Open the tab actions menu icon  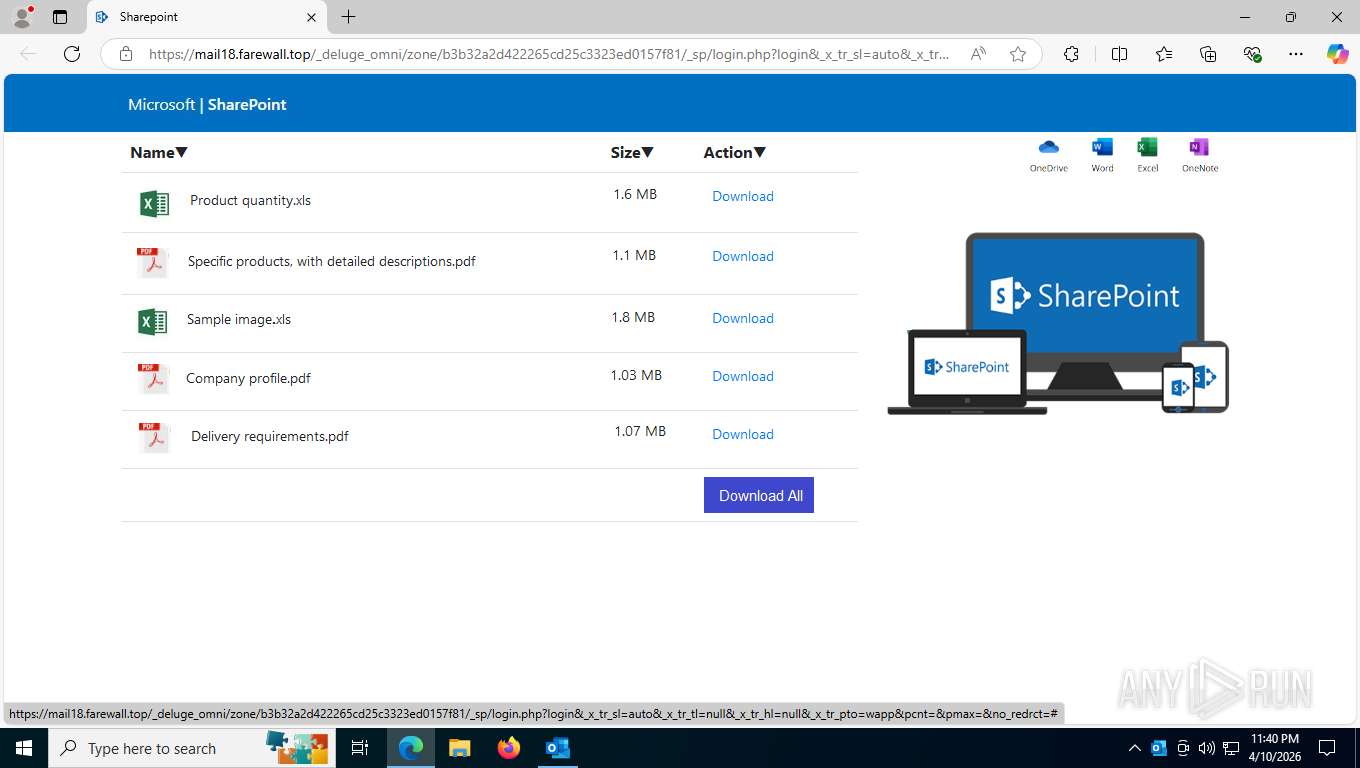point(60,17)
